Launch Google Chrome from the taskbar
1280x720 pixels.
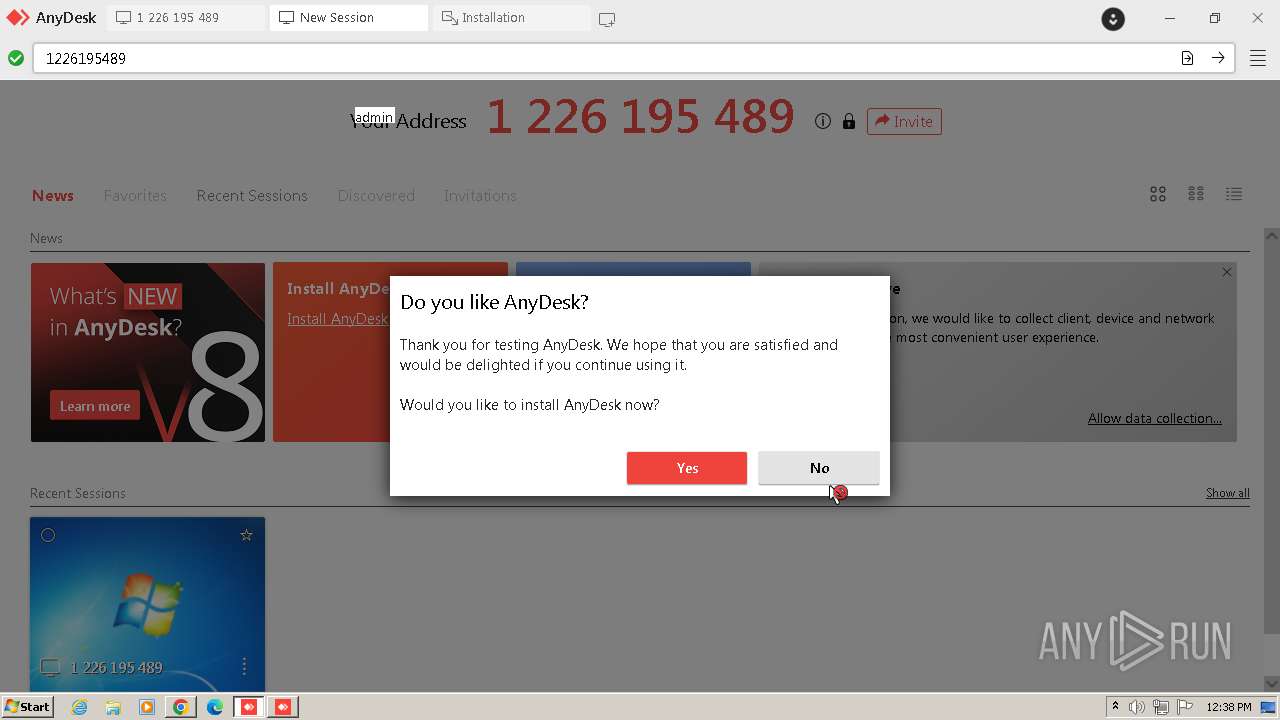pyautogui.click(x=181, y=707)
